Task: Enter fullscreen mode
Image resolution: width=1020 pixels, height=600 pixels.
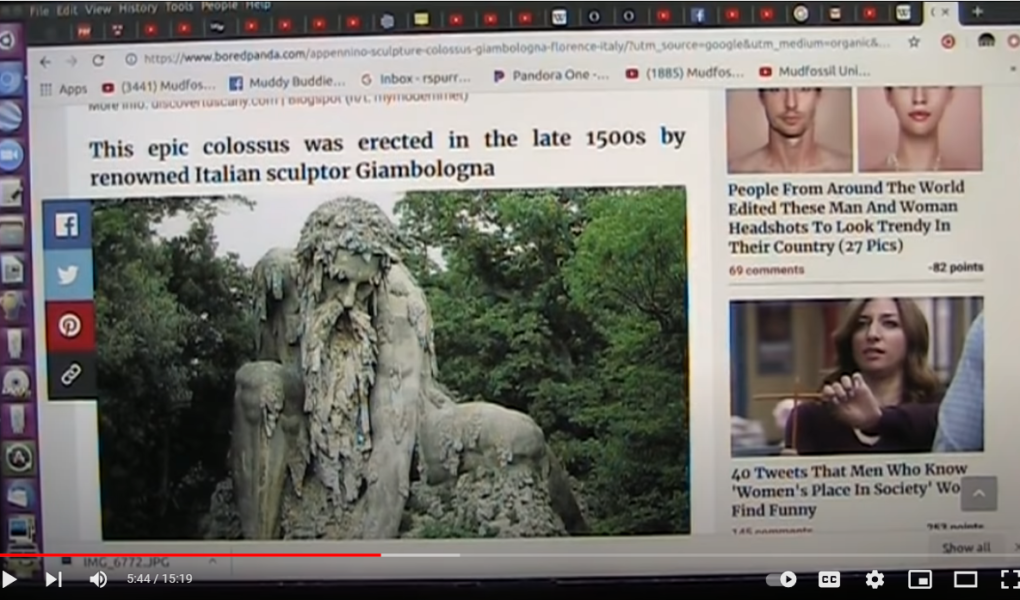Action: [x=1008, y=579]
